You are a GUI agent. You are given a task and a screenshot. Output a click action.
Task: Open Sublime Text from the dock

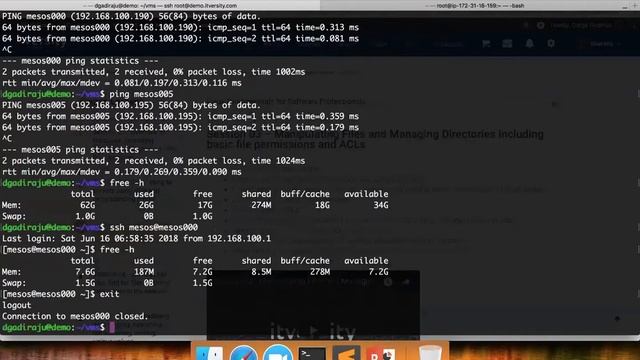(x=346, y=353)
